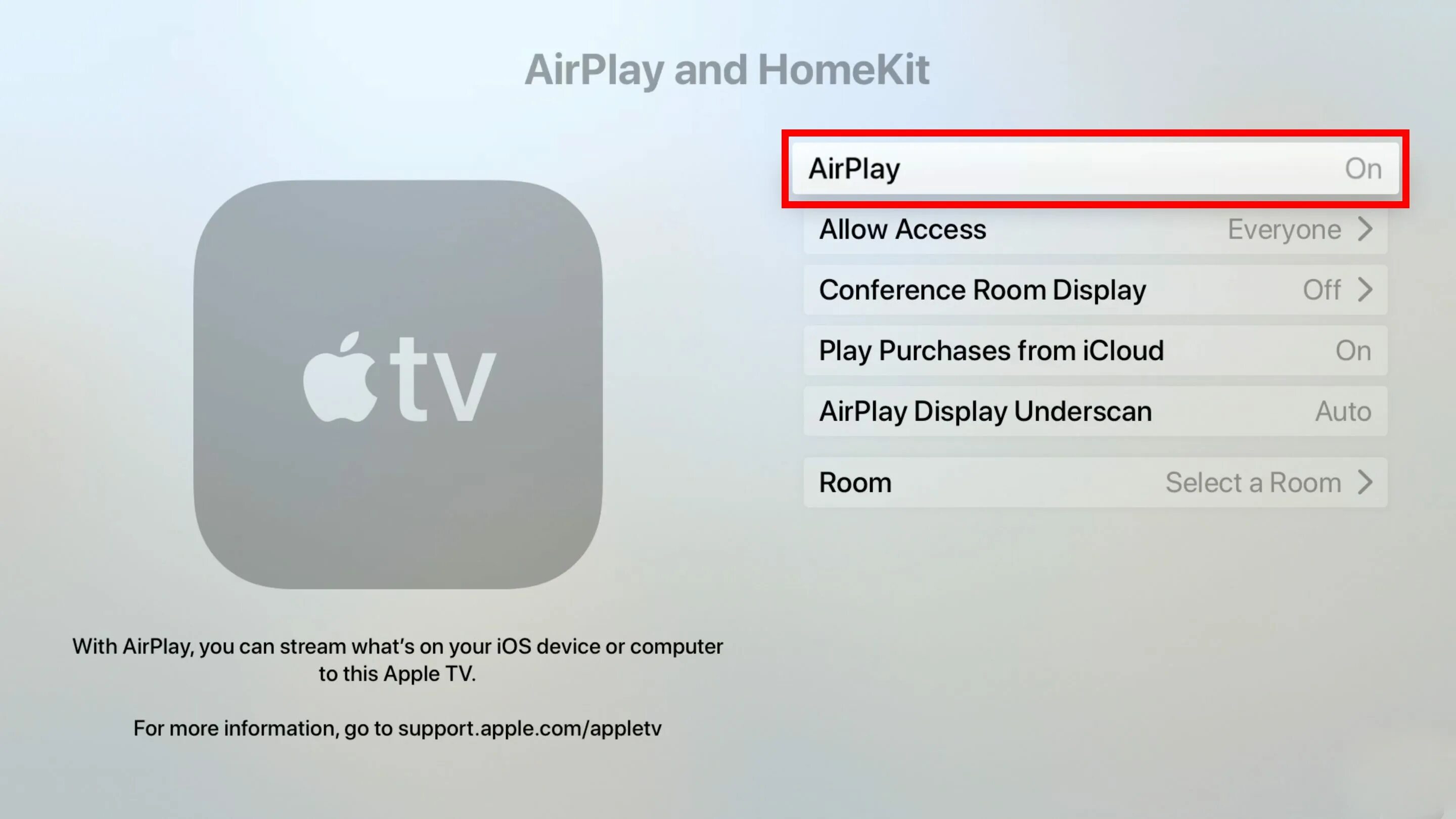
Task: Click the AirPlay and HomeKit header
Action: click(x=727, y=68)
